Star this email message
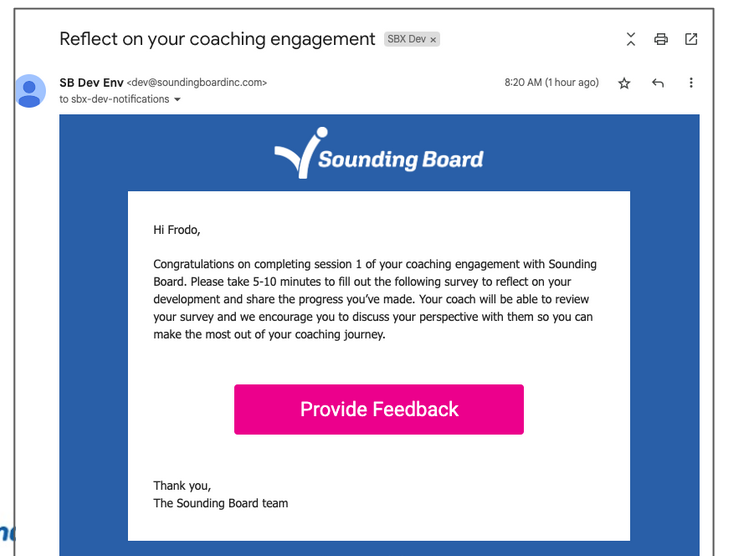The image size is (738, 556). click(624, 83)
